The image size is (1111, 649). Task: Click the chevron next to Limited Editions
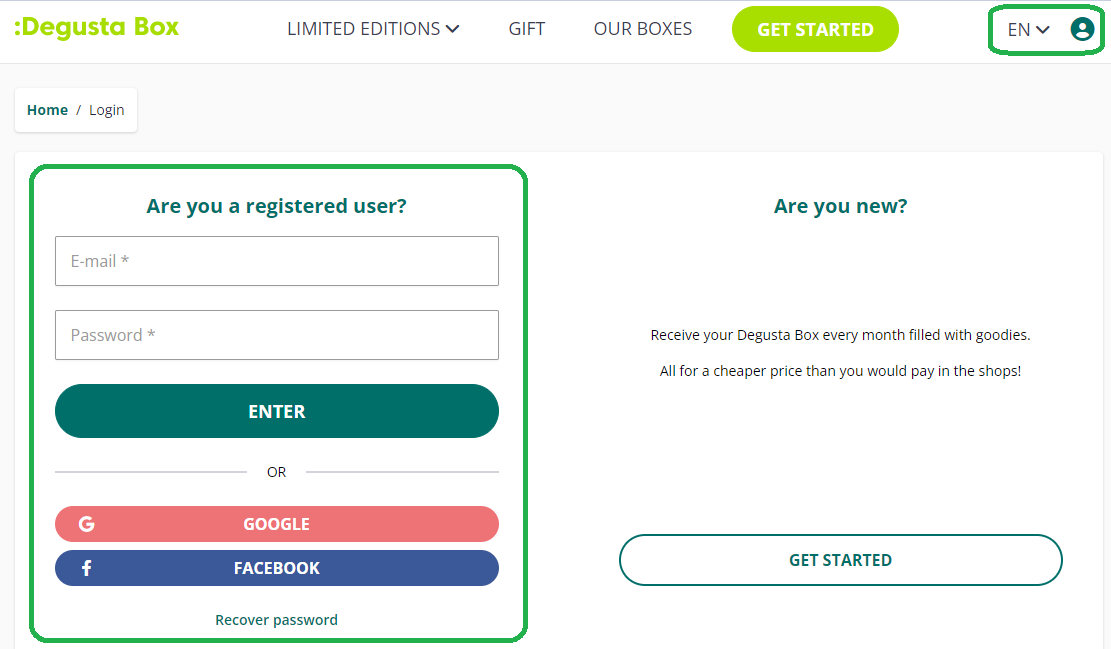click(453, 29)
